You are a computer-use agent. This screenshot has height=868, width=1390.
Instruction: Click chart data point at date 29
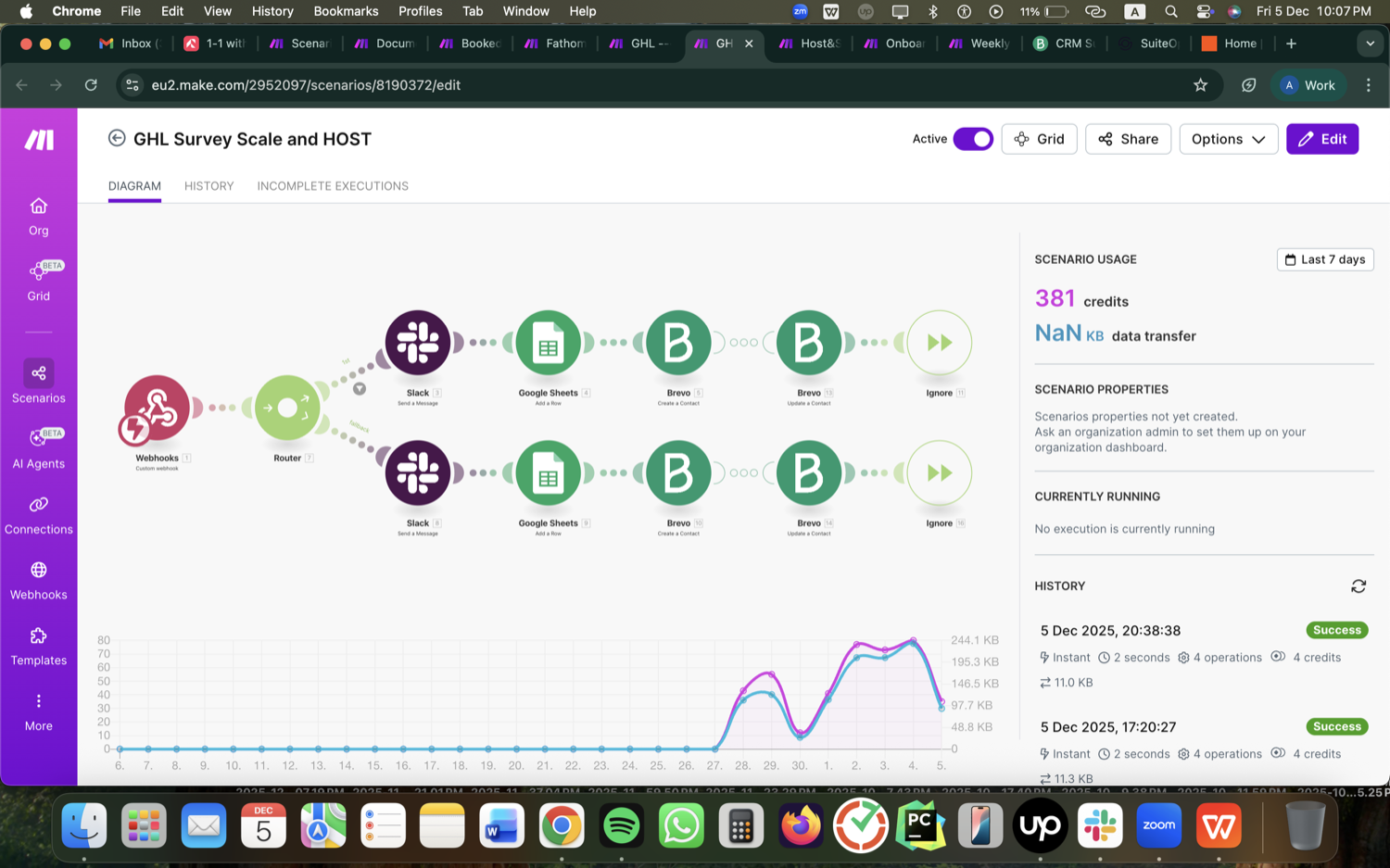click(x=771, y=673)
